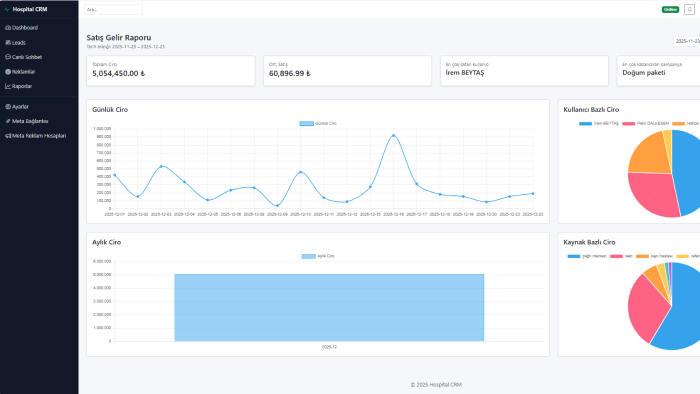Toggle the pink web legend swatch
The height and width of the screenshot is (394, 700).
pyautogui.click(x=616, y=256)
